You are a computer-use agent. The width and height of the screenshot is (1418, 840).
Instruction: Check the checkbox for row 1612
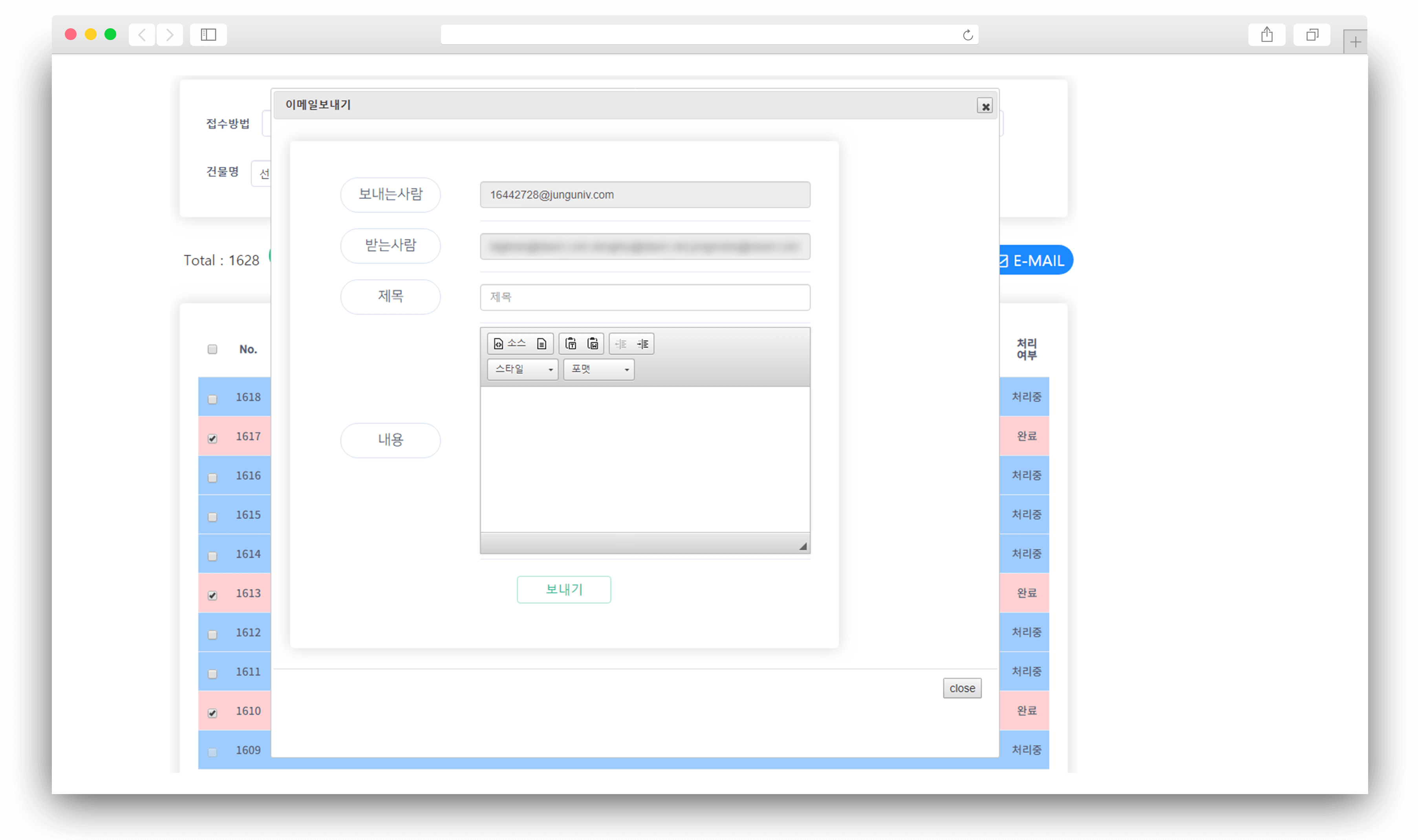[212, 635]
